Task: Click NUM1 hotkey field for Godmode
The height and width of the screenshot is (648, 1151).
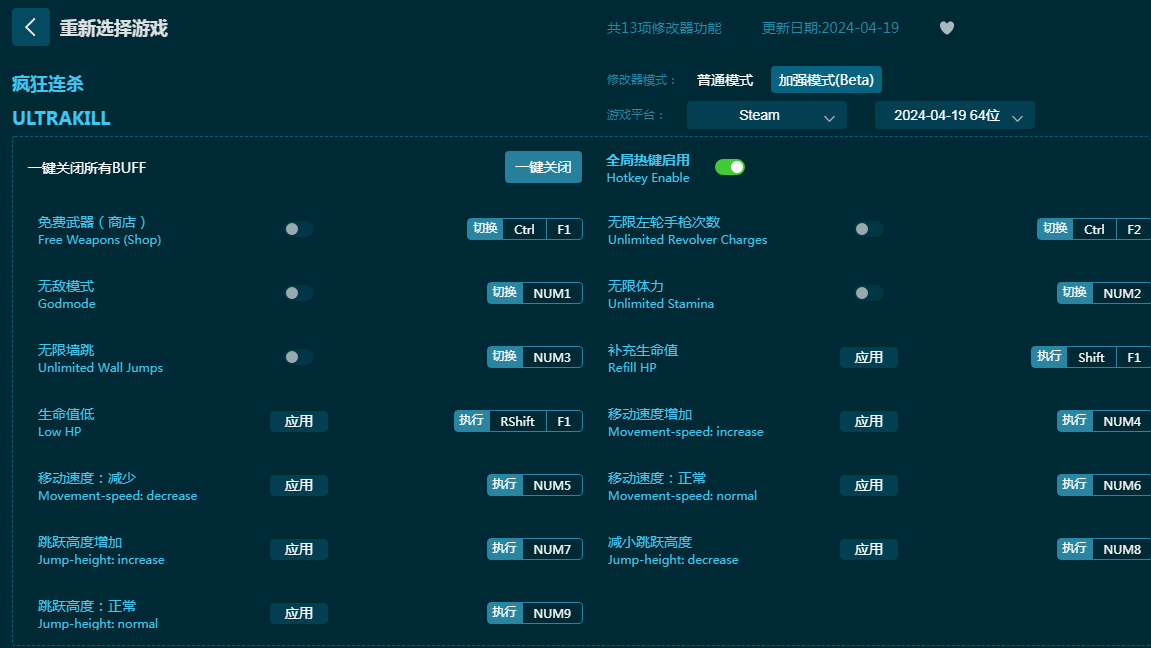Action: pyautogui.click(x=552, y=293)
